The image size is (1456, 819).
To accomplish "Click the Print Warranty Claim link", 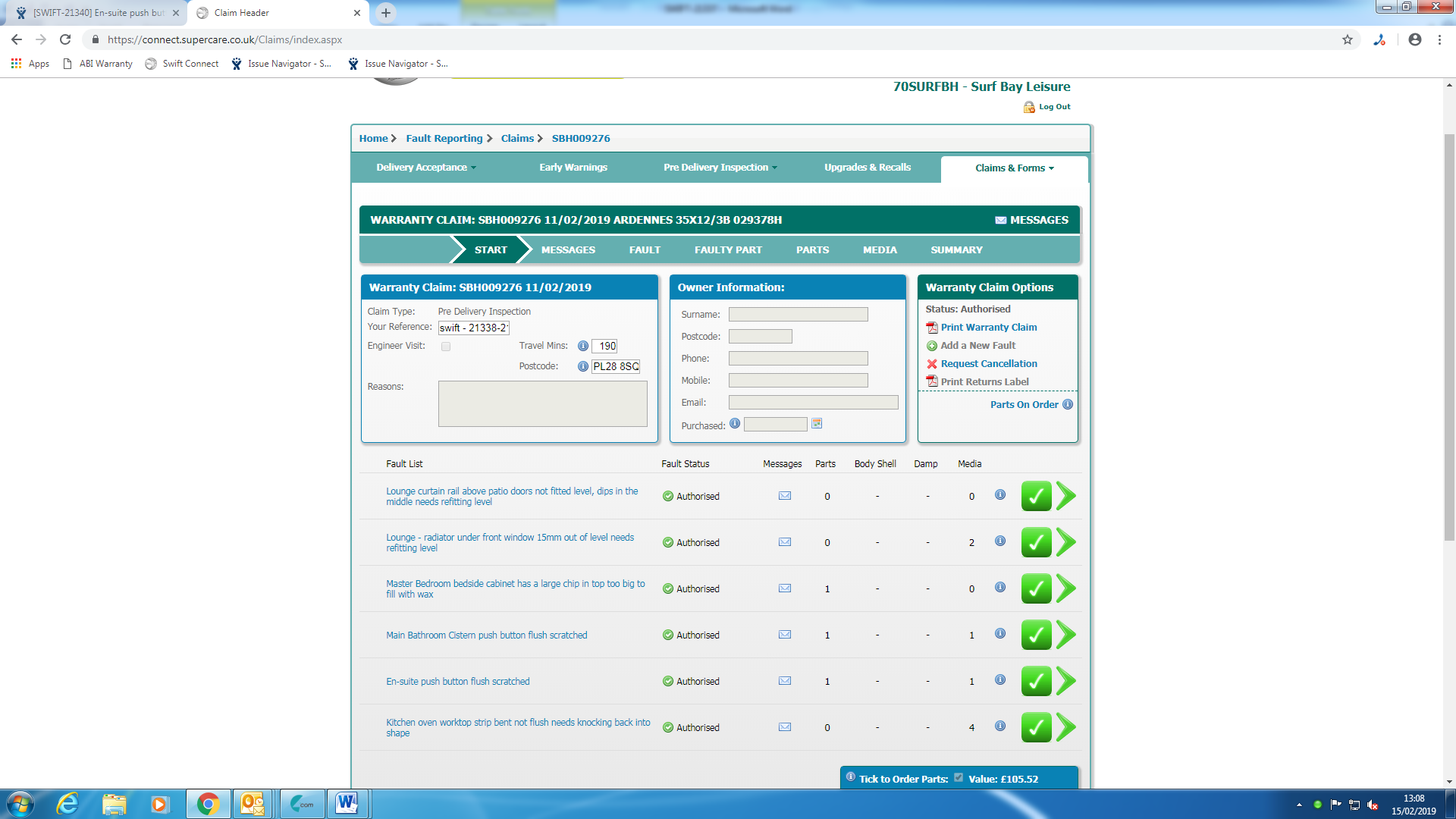I will 988,328.
